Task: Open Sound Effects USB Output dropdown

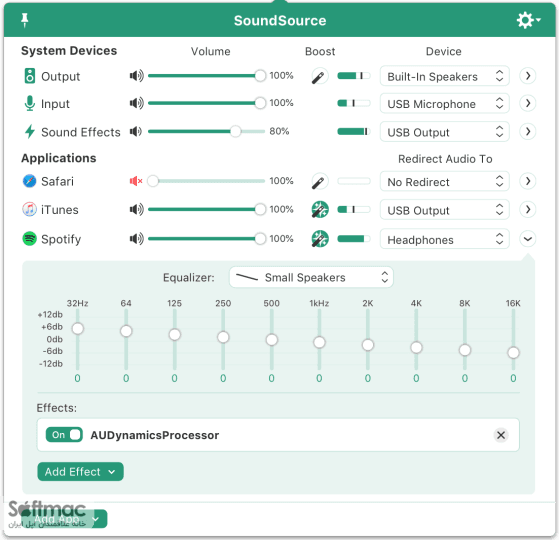Action: pos(445,132)
